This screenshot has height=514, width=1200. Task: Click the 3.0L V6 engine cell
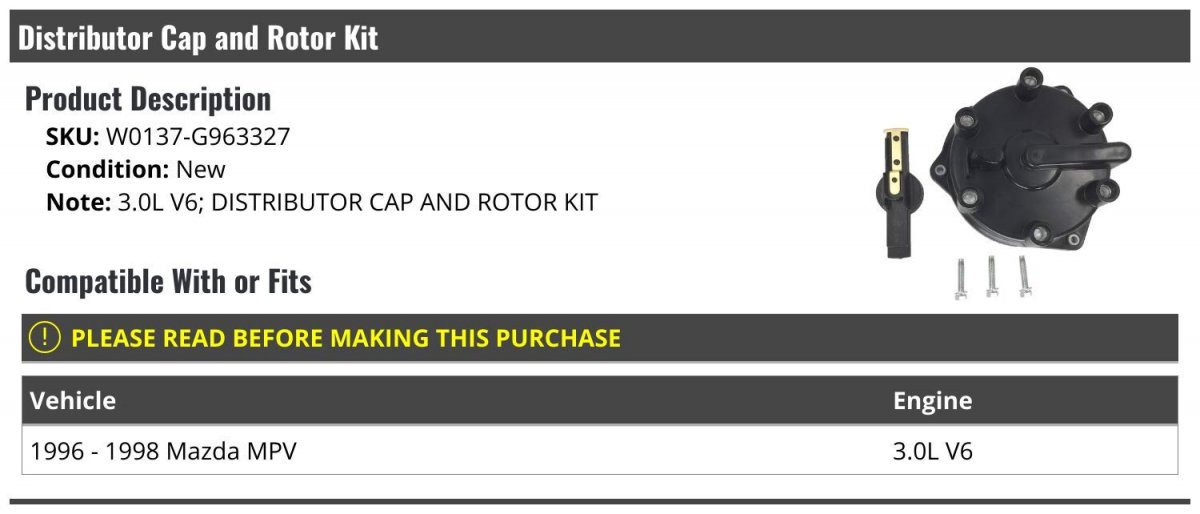coord(932,451)
